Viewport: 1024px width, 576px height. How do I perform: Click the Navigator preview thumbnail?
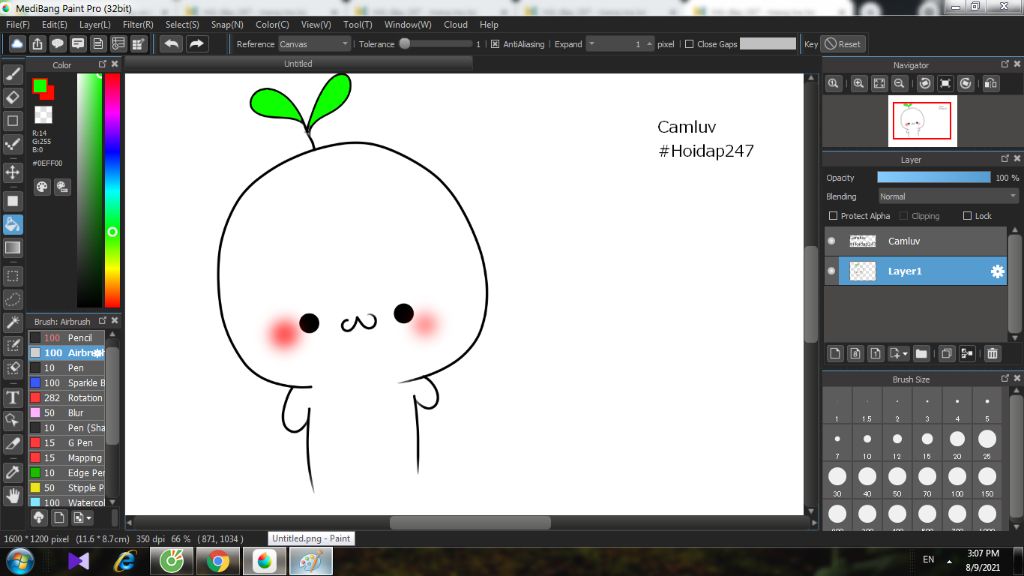click(x=922, y=121)
